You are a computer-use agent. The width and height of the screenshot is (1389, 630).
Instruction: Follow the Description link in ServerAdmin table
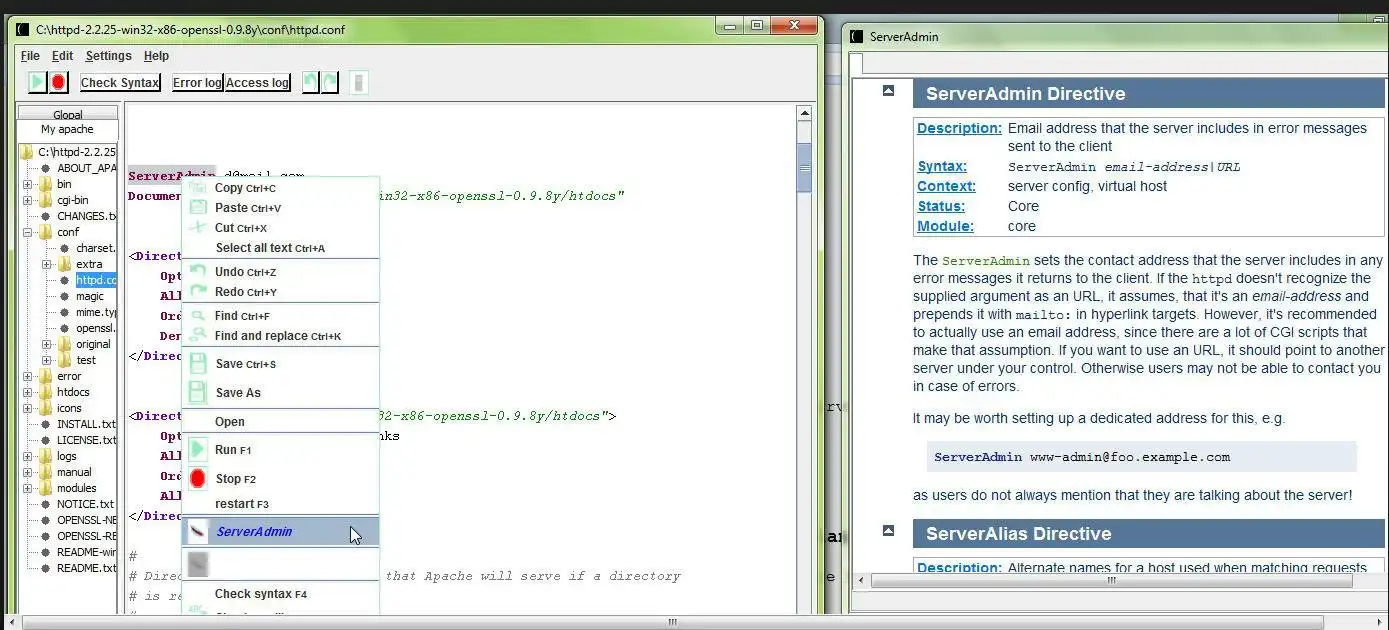click(959, 128)
